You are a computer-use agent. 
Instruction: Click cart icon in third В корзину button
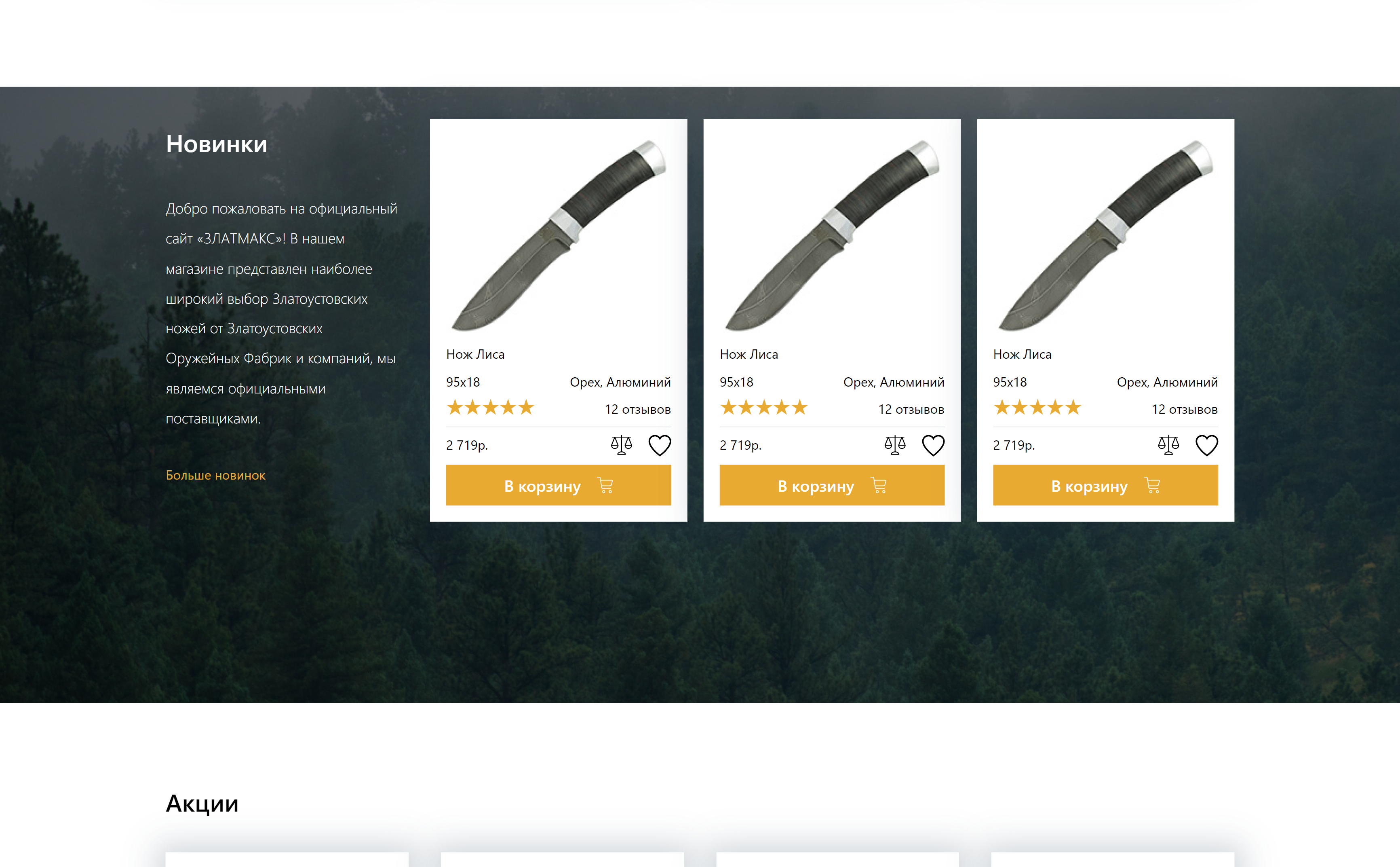tap(1152, 485)
